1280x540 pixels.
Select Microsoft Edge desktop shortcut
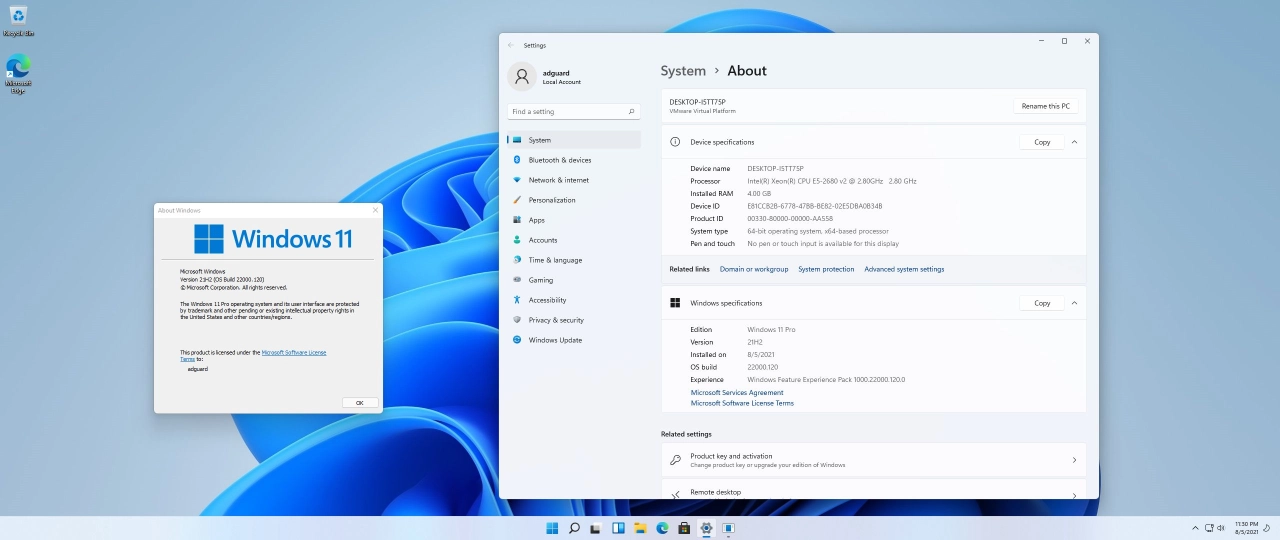click(x=18, y=74)
